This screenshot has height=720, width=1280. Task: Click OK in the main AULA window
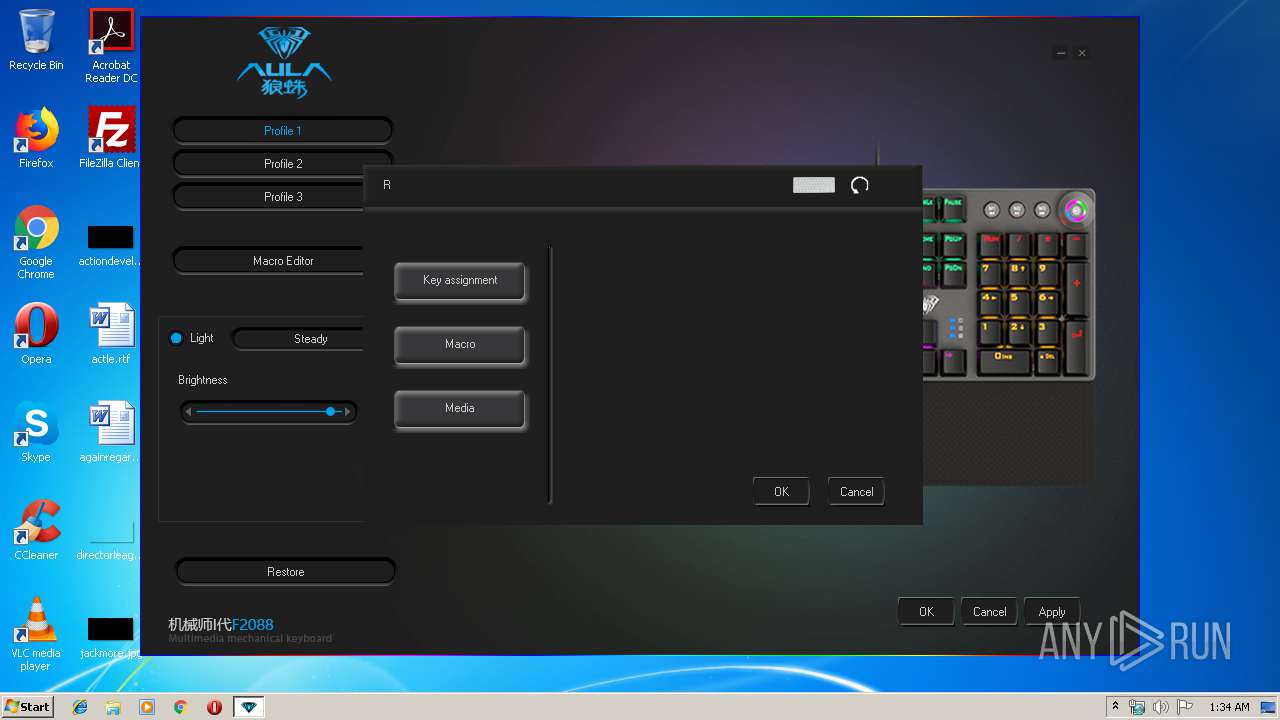coord(926,612)
